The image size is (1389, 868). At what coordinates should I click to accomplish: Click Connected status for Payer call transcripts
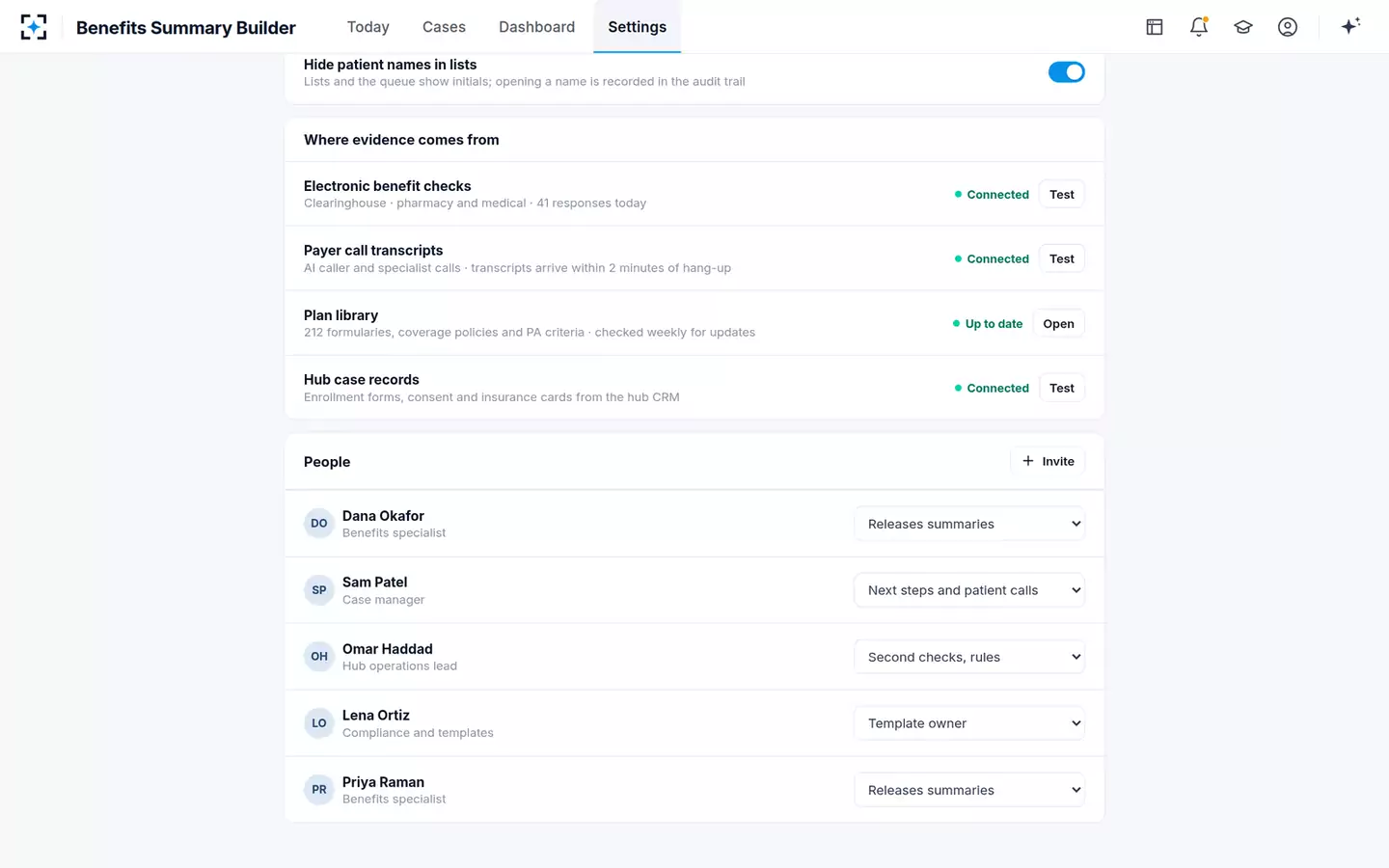pos(992,259)
